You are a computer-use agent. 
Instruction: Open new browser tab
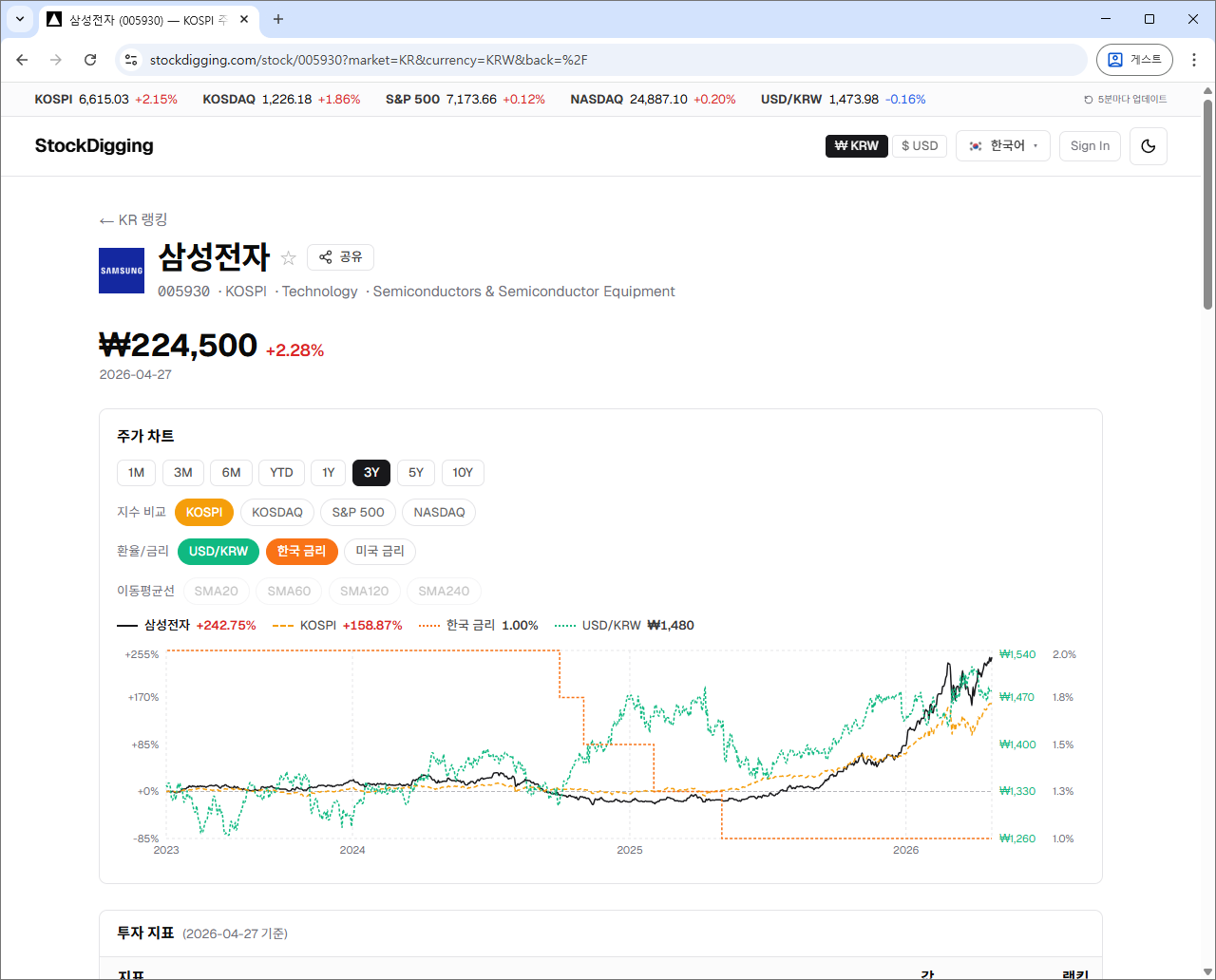tap(278, 19)
